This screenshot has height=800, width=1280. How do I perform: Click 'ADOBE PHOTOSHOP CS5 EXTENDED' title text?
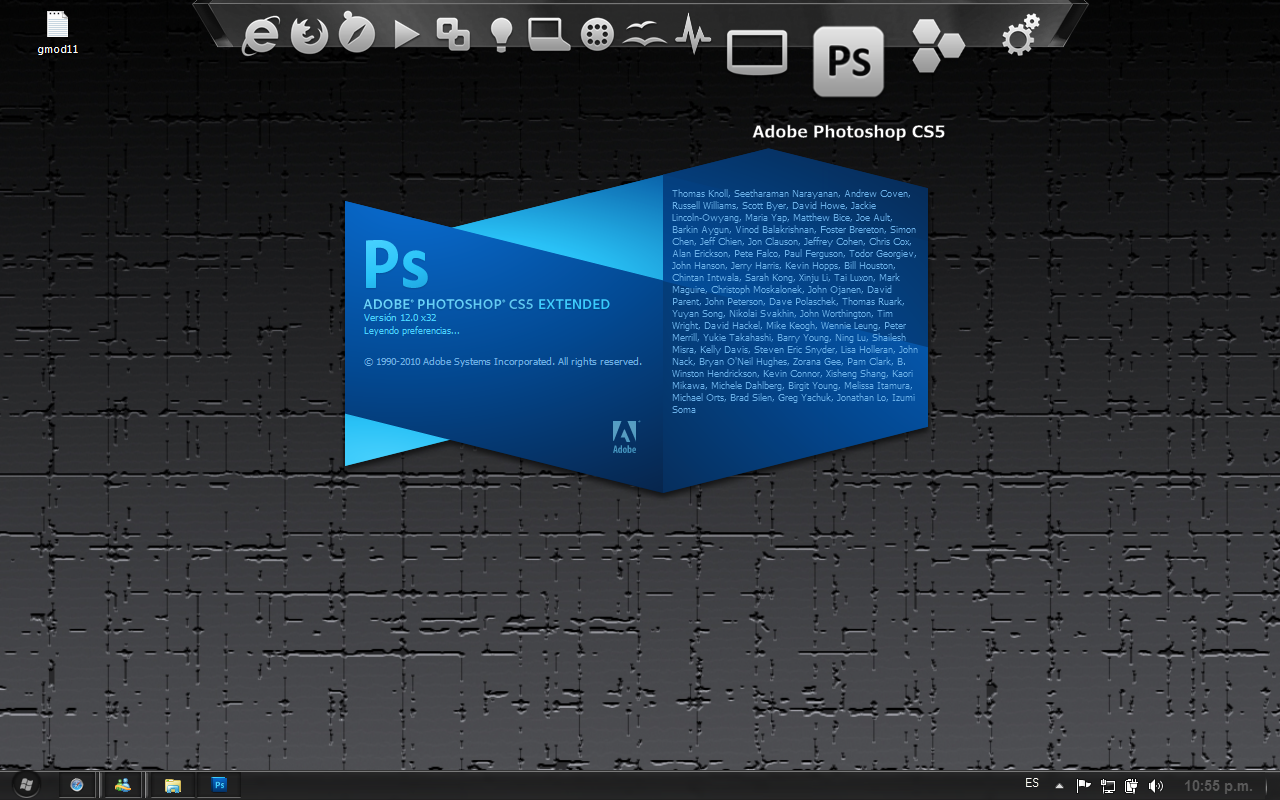[486, 304]
